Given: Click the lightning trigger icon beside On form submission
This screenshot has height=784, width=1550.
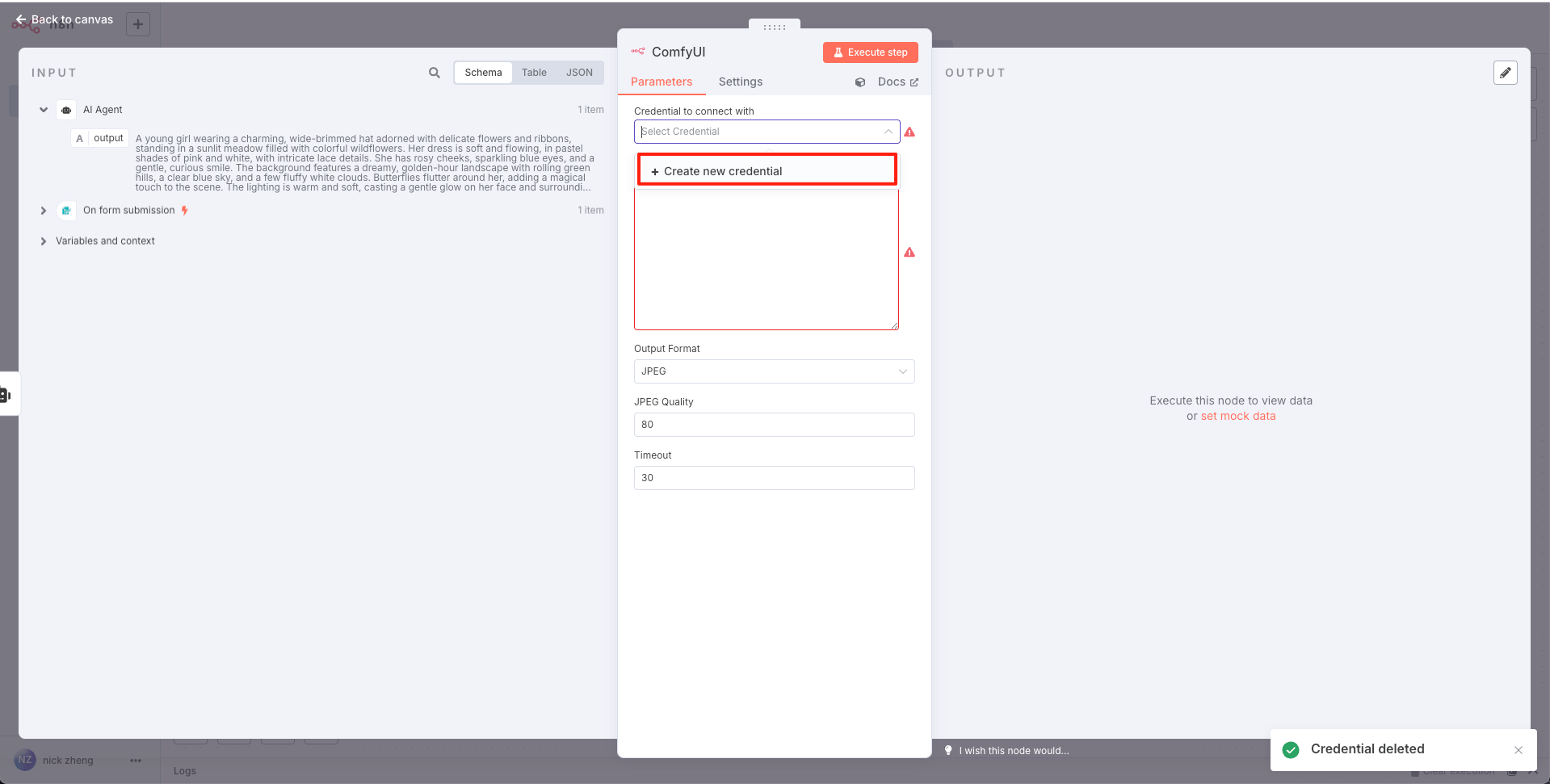Looking at the screenshot, I should [x=185, y=210].
